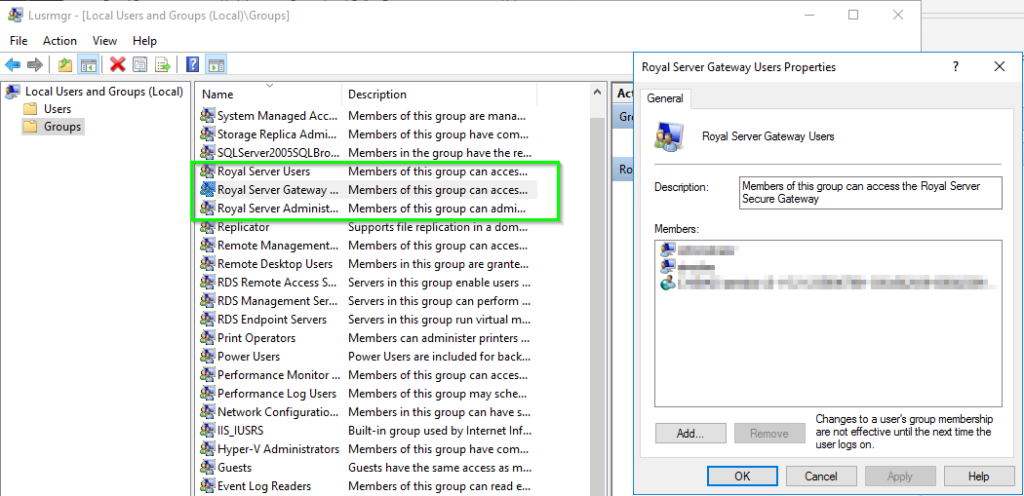Click 'Supports file replication in a dom...' description
Viewport: 1024px width, 496px height.
point(440,227)
